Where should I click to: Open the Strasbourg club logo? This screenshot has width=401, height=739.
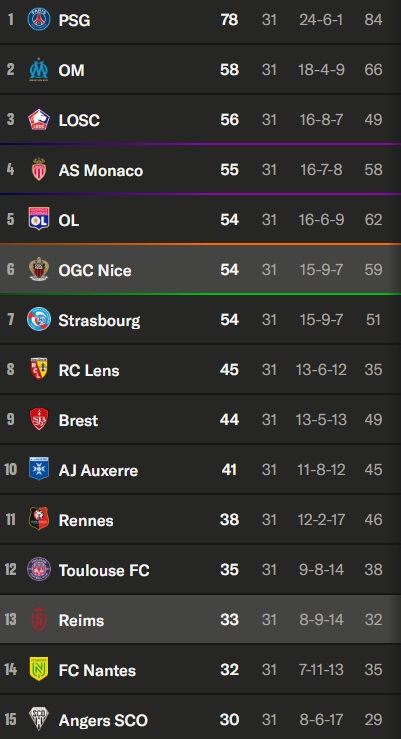[x=39, y=320]
